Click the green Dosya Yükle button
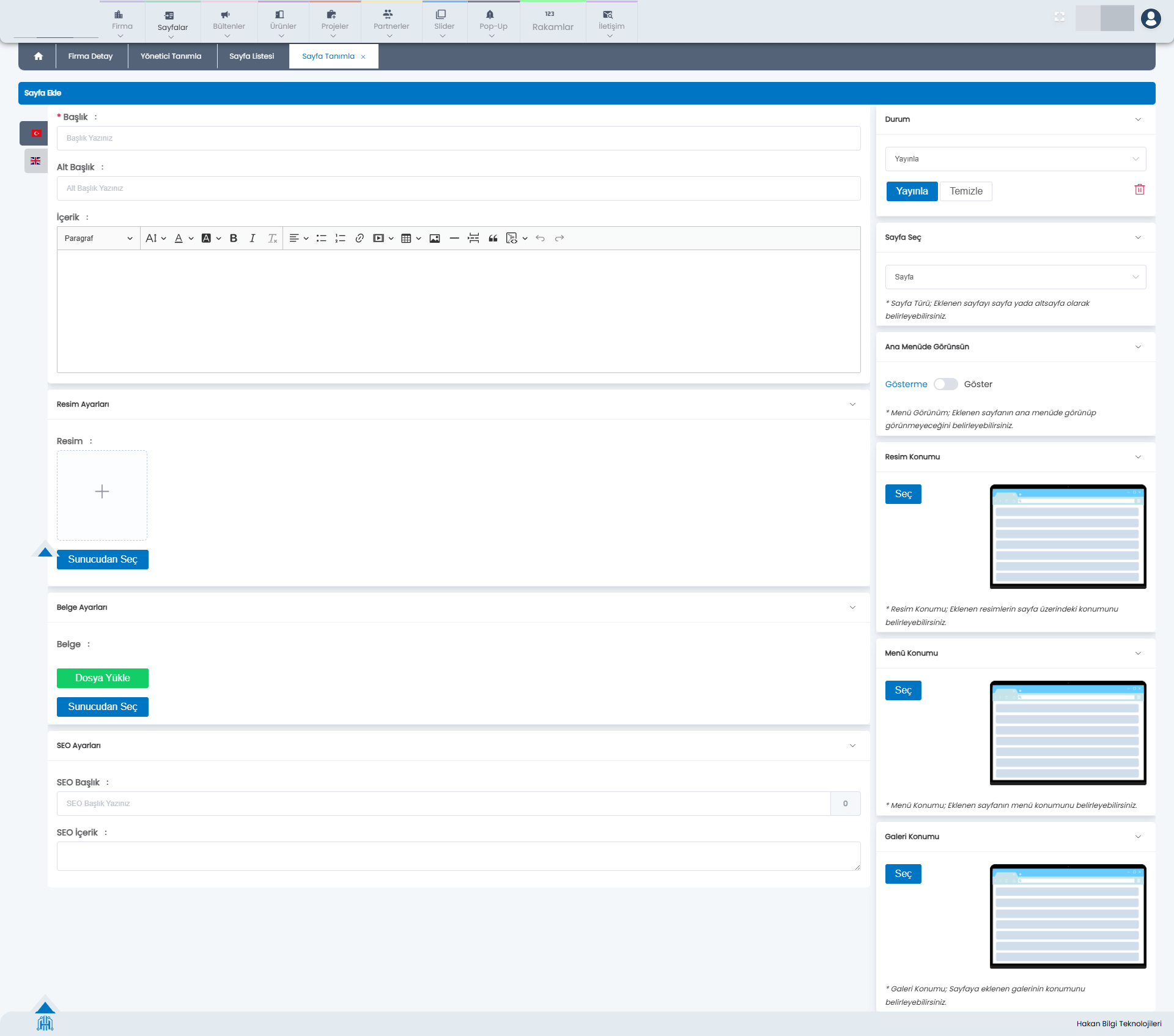The height and width of the screenshot is (1036, 1174). click(102, 678)
